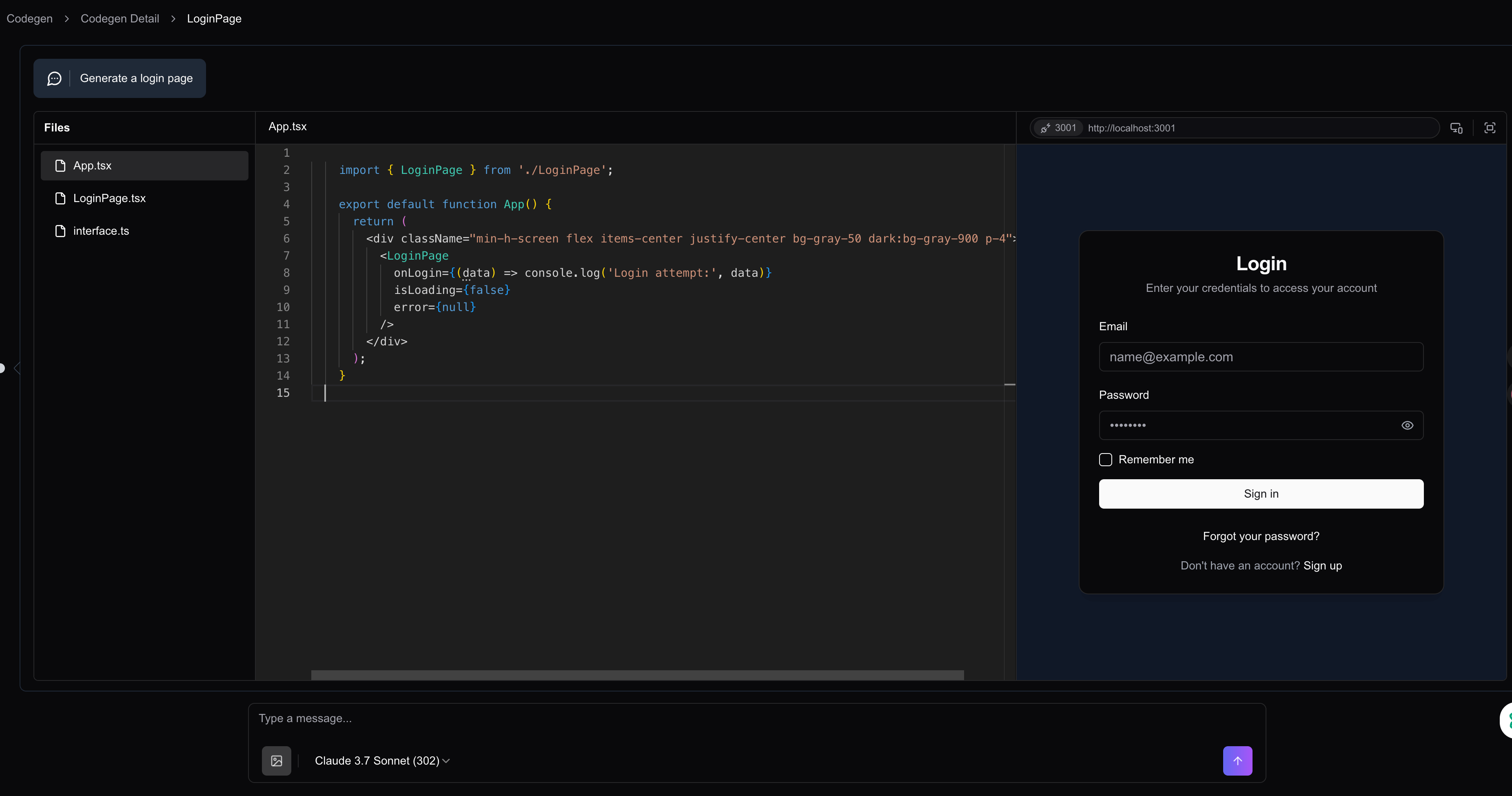Go to the Codegen Detail breadcrumb
1512x796 pixels.
click(x=120, y=19)
